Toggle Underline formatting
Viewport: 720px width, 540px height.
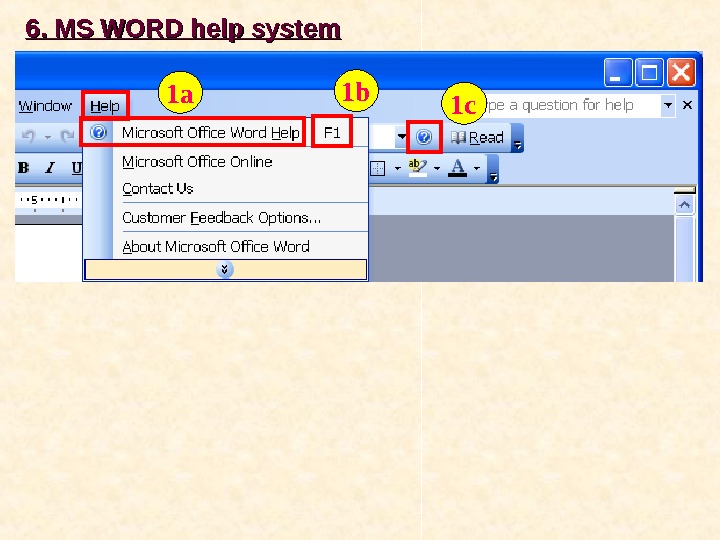tap(77, 168)
